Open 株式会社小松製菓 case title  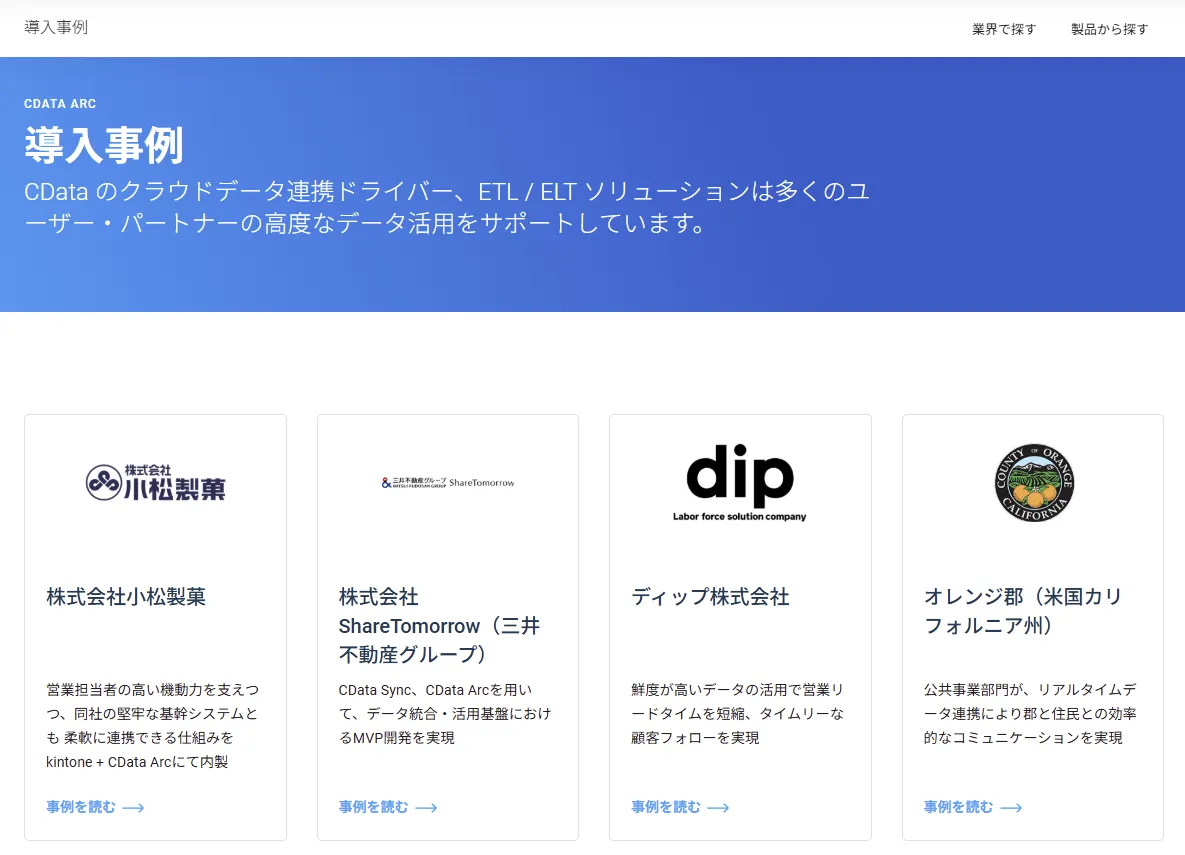point(126,596)
